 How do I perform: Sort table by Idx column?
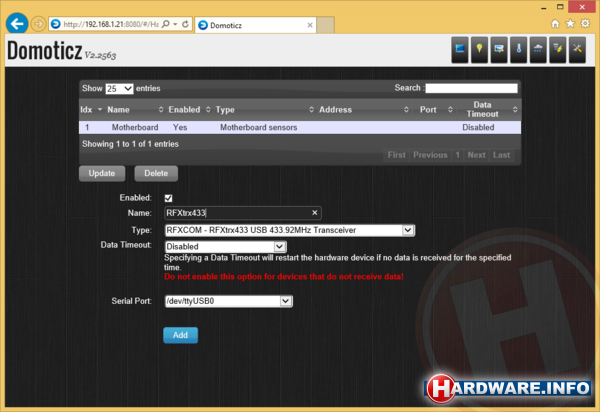(91, 110)
